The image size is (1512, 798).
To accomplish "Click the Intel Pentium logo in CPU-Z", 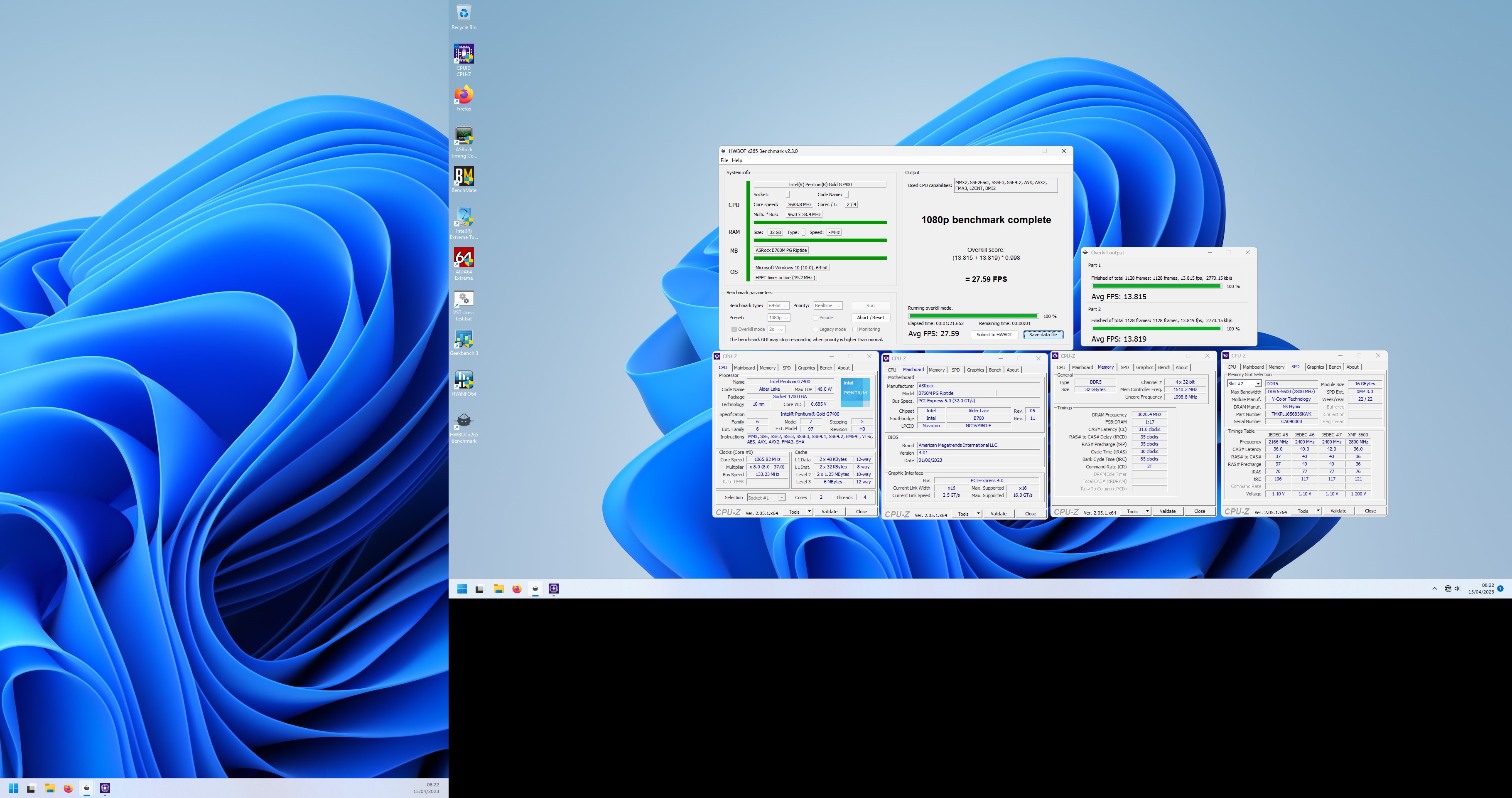I will 855,392.
